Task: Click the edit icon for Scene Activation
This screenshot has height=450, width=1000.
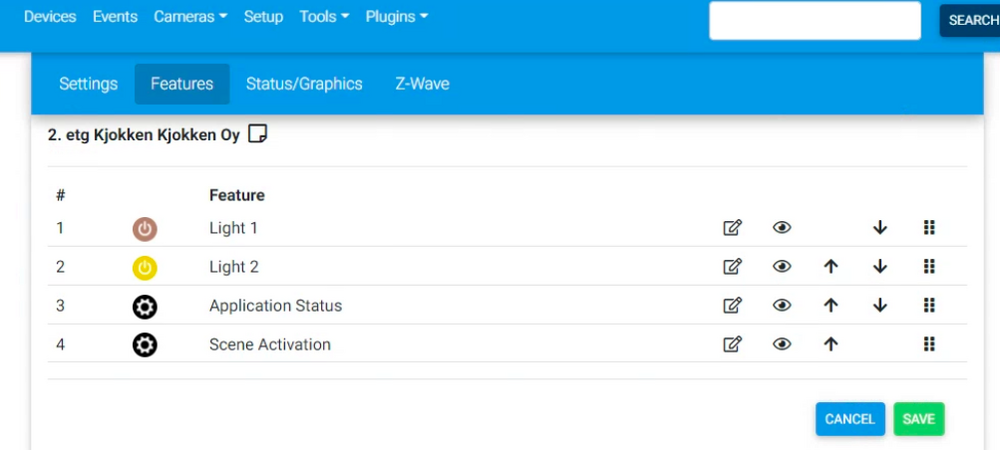Action: click(x=732, y=345)
